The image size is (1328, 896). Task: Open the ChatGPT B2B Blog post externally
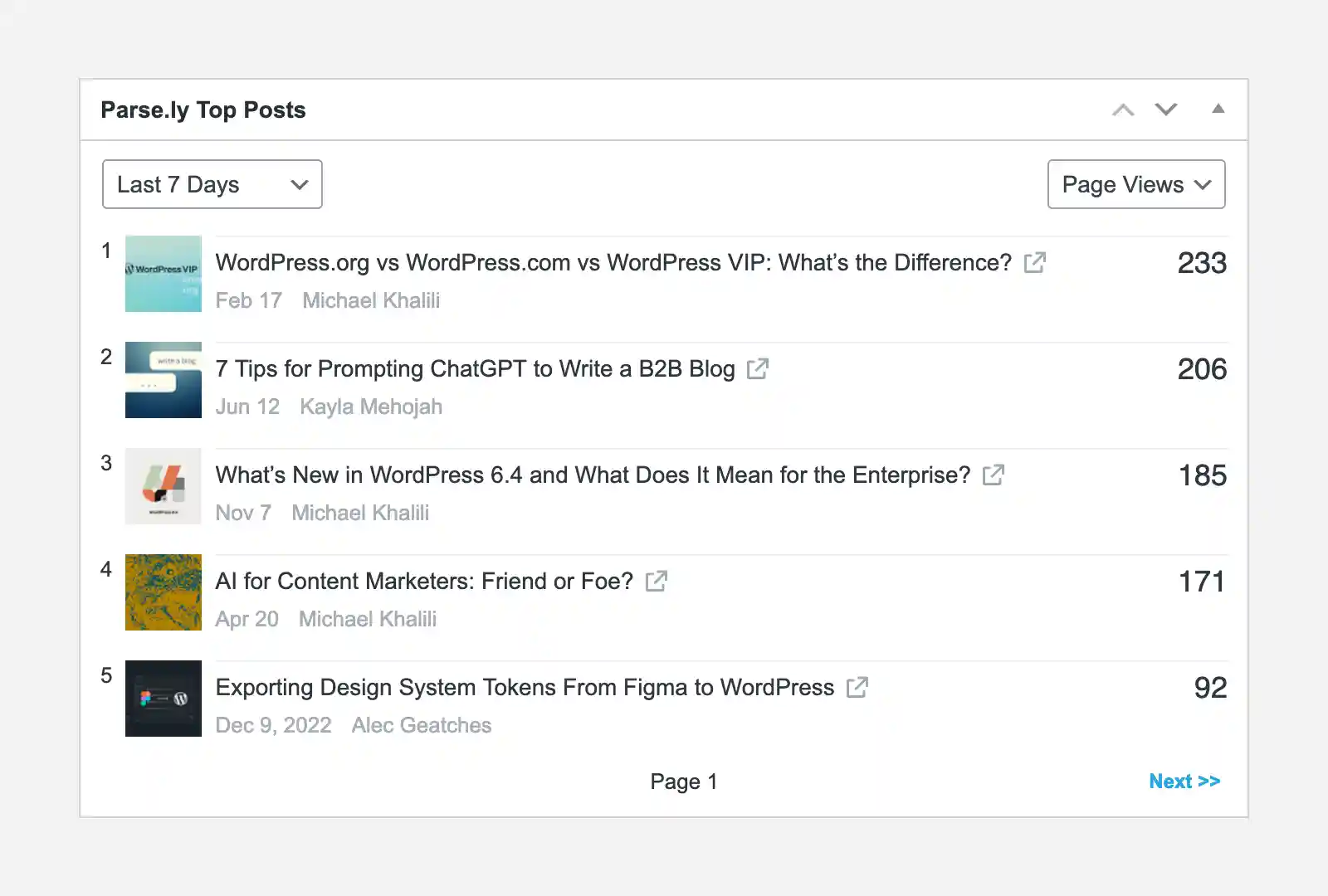[757, 369]
